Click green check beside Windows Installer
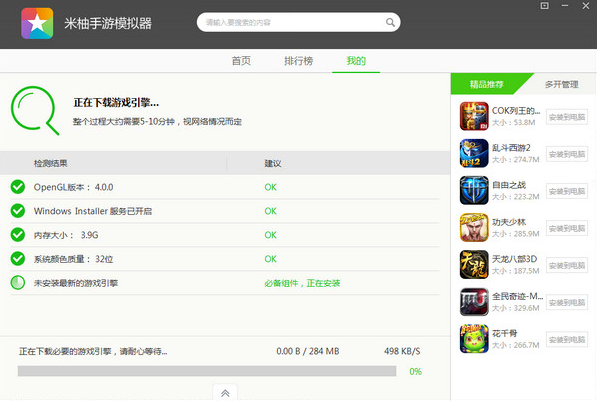Viewport: 597px width, 401px height. 18,211
